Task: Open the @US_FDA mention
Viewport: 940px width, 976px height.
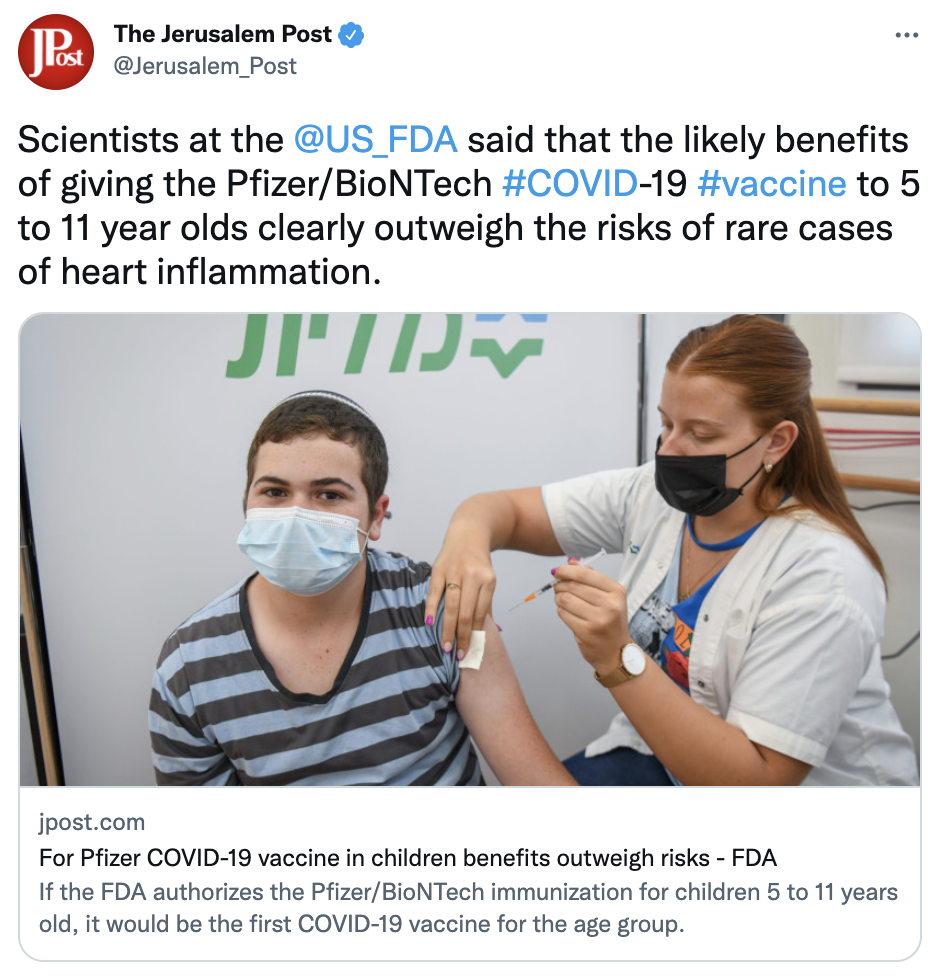Action: tap(375, 140)
